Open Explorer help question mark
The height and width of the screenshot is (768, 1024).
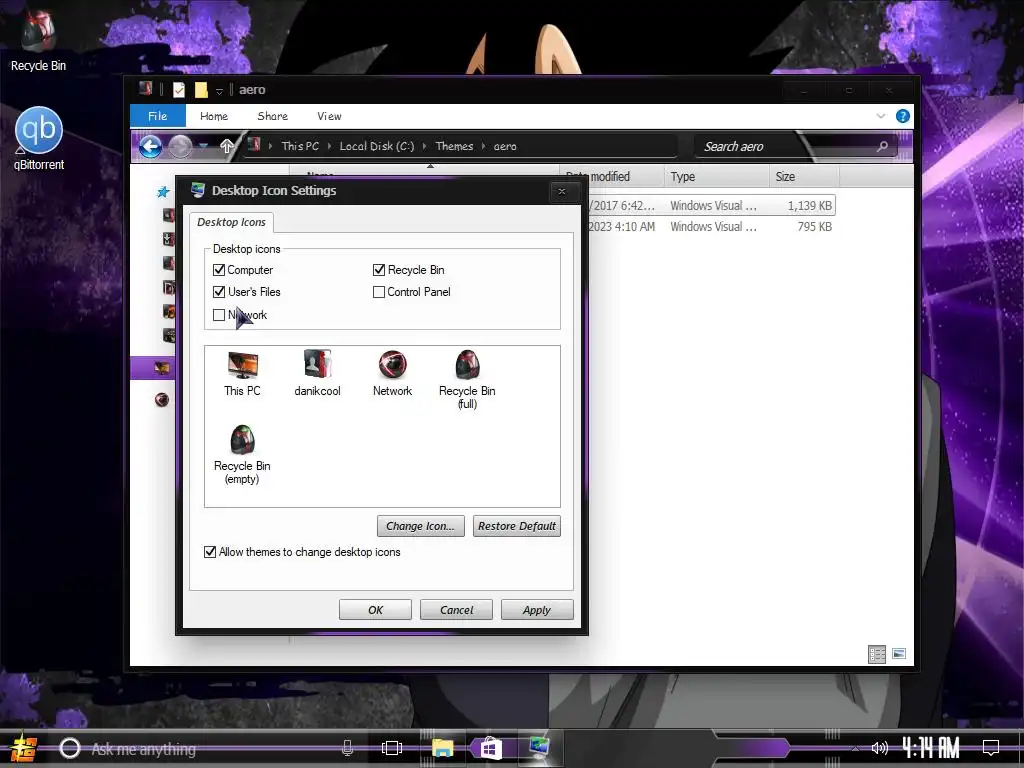[903, 116]
